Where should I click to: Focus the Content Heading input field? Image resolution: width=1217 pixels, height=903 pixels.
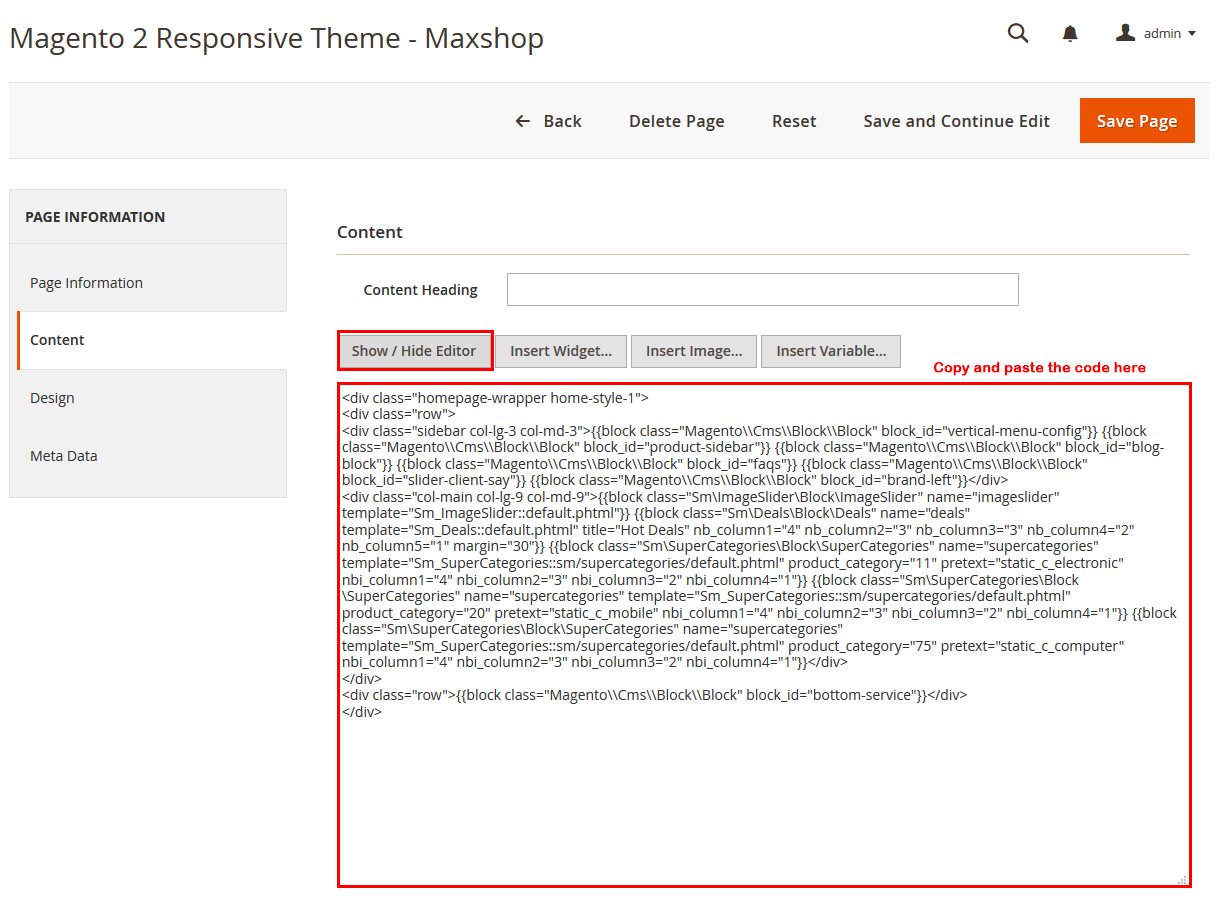click(x=763, y=289)
